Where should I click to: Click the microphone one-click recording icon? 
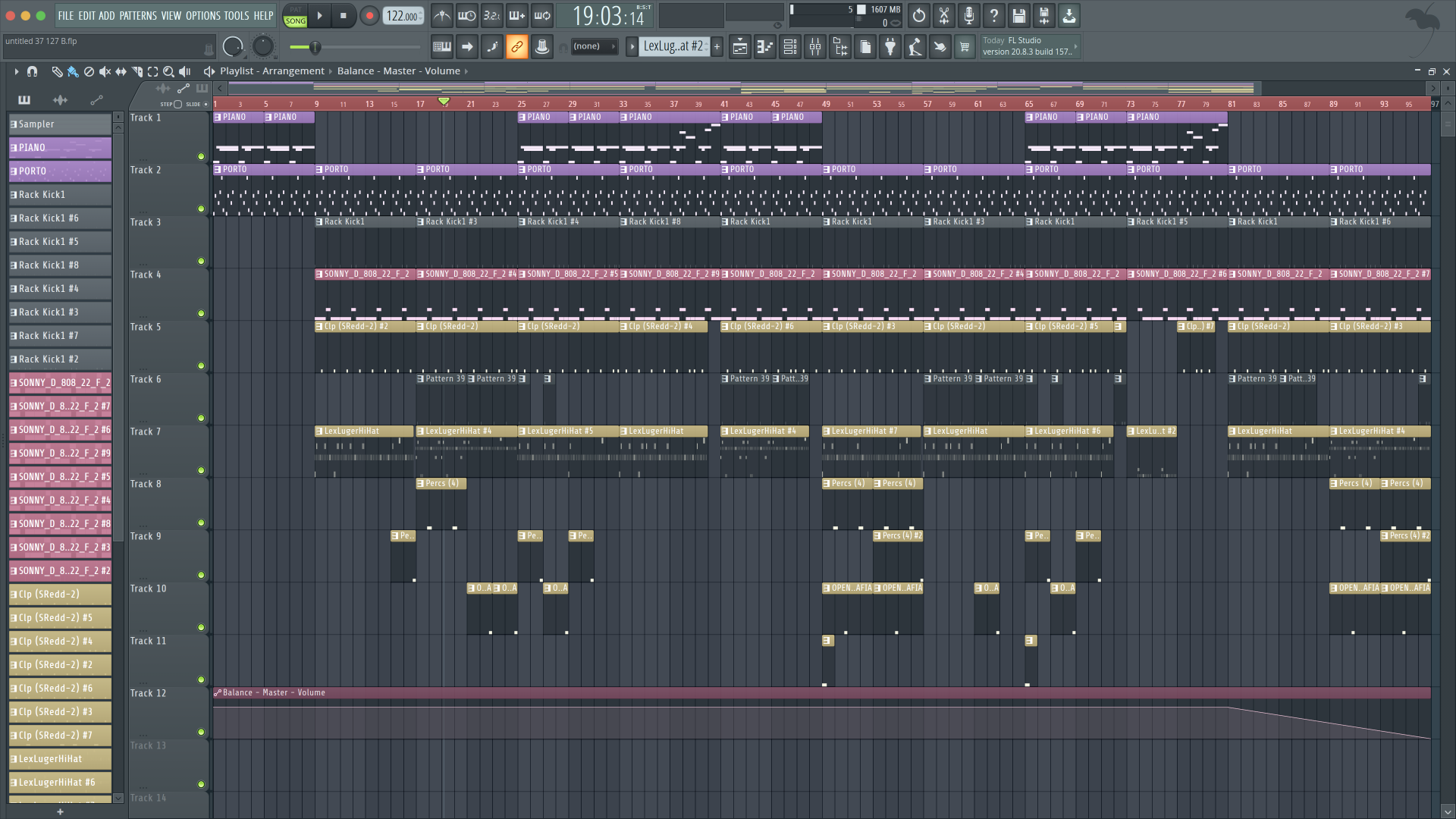coord(969,15)
